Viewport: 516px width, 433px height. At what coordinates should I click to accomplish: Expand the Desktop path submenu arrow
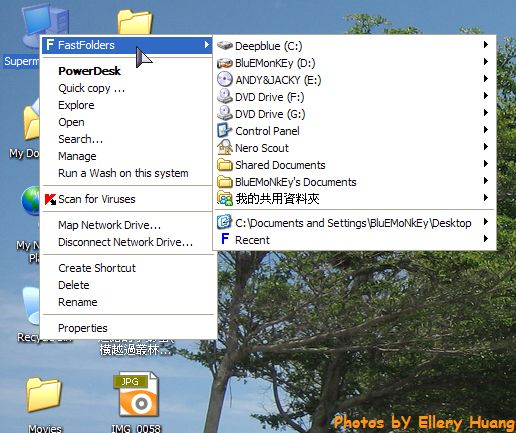pyautogui.click(x=486, y=221)
